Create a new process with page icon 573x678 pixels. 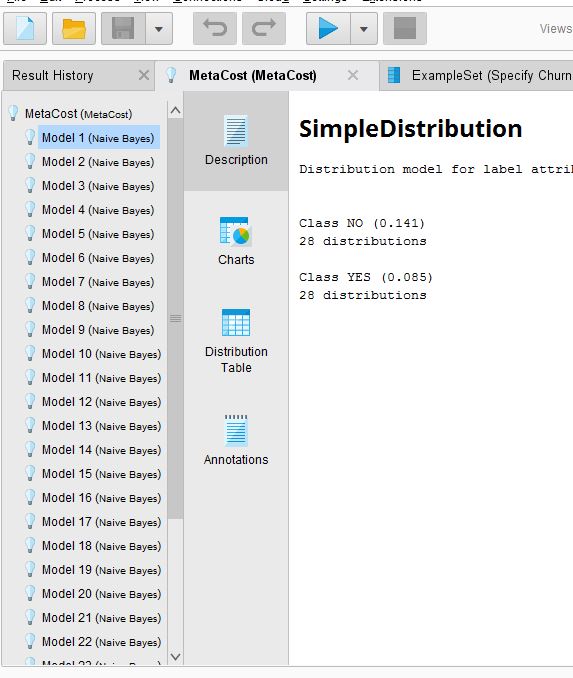click(25, 29)
